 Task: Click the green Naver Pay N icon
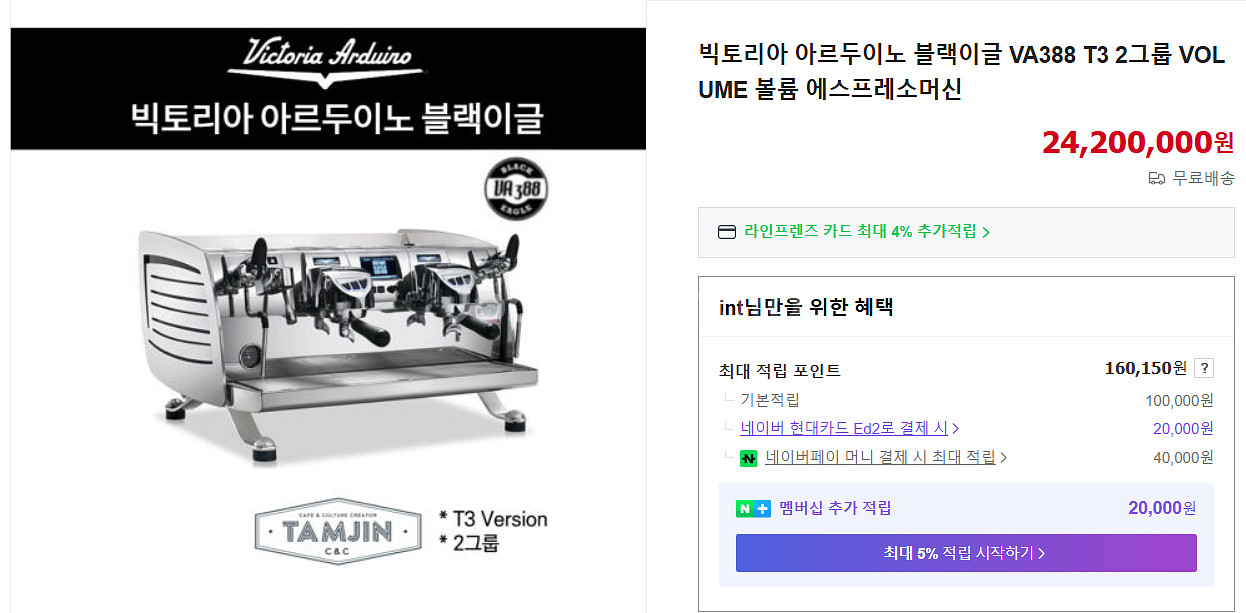[749, 458]
